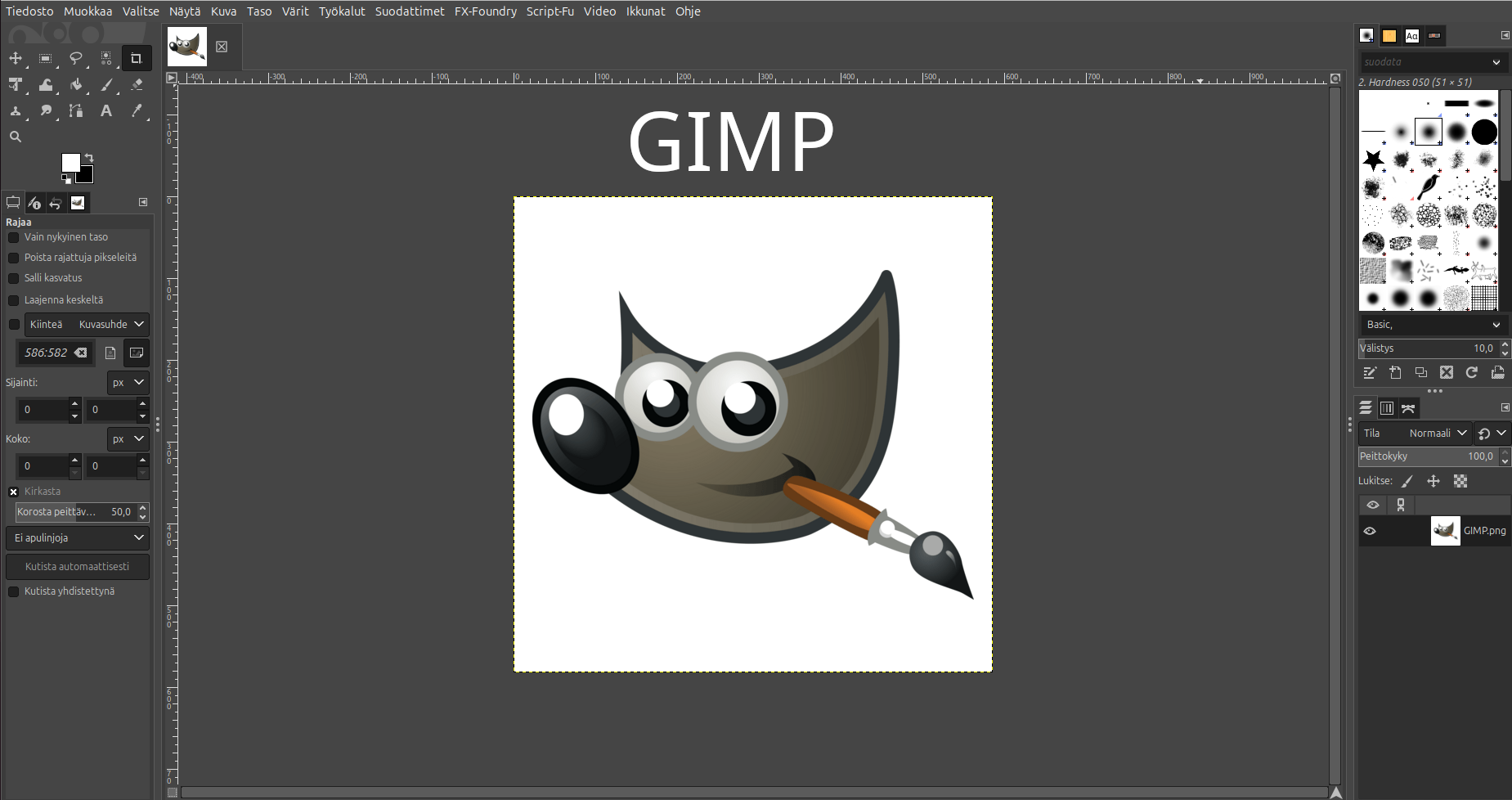Clear the 586:582 aspect ratio field
Viewport: 1512px width, 800px height.
tap(81, 353)
